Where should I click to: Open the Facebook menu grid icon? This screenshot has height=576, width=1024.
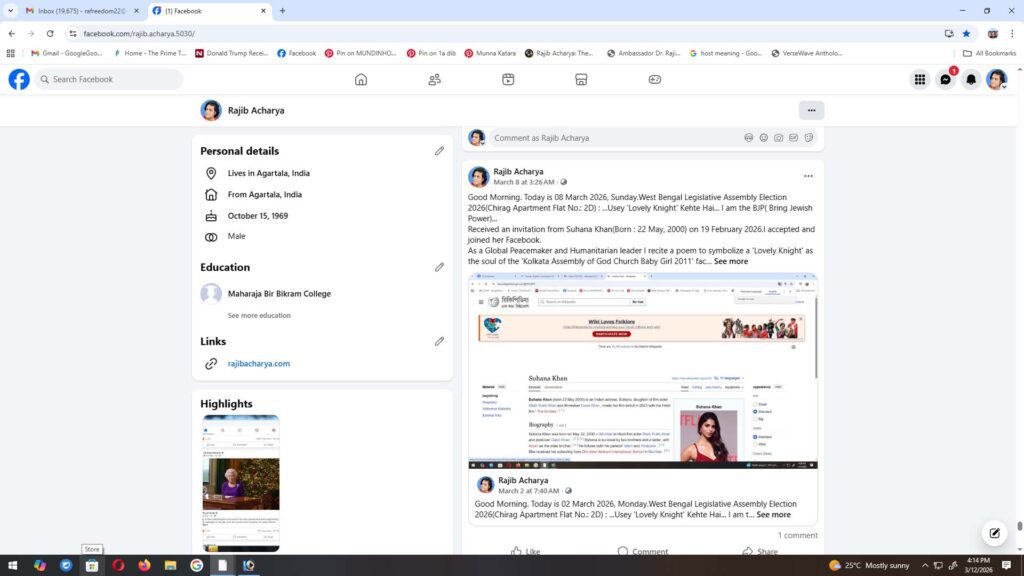(919, 80)
